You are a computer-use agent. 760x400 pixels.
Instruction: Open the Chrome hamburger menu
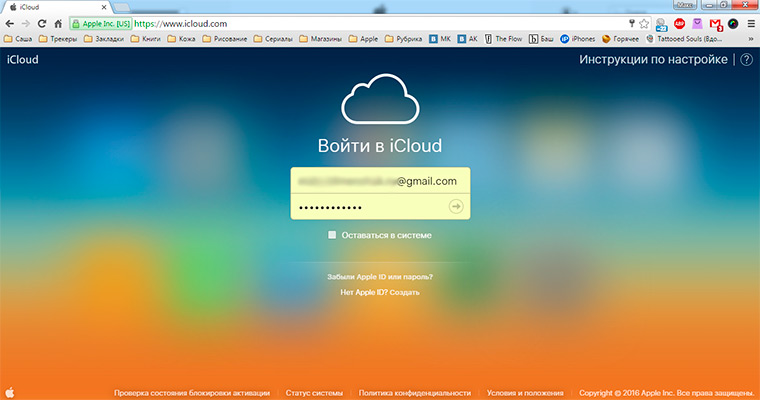pos(751,24)
